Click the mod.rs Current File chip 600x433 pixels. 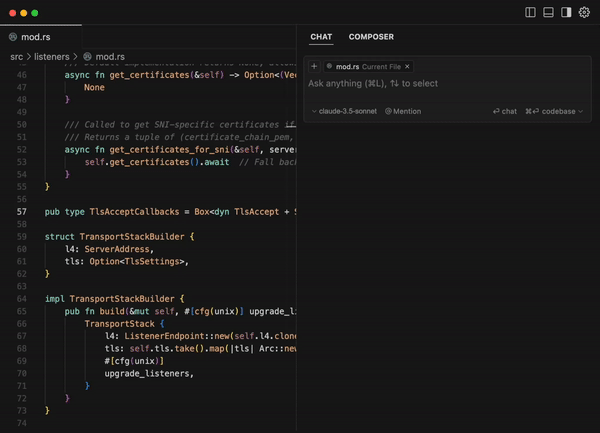pyautogui.click(x=368, y=67)
